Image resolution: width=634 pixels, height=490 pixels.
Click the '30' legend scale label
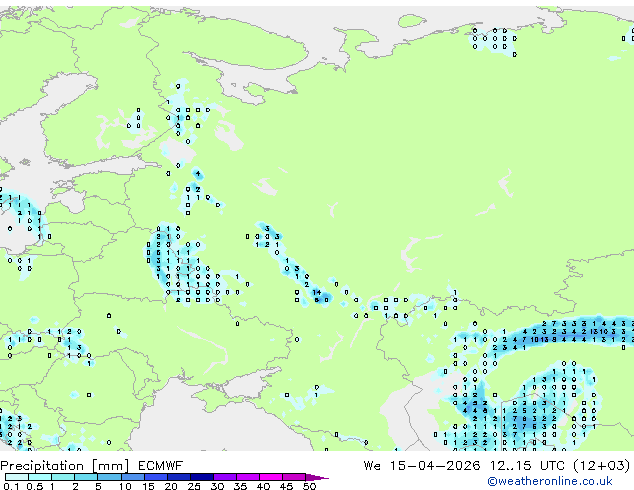click(217, 486)
